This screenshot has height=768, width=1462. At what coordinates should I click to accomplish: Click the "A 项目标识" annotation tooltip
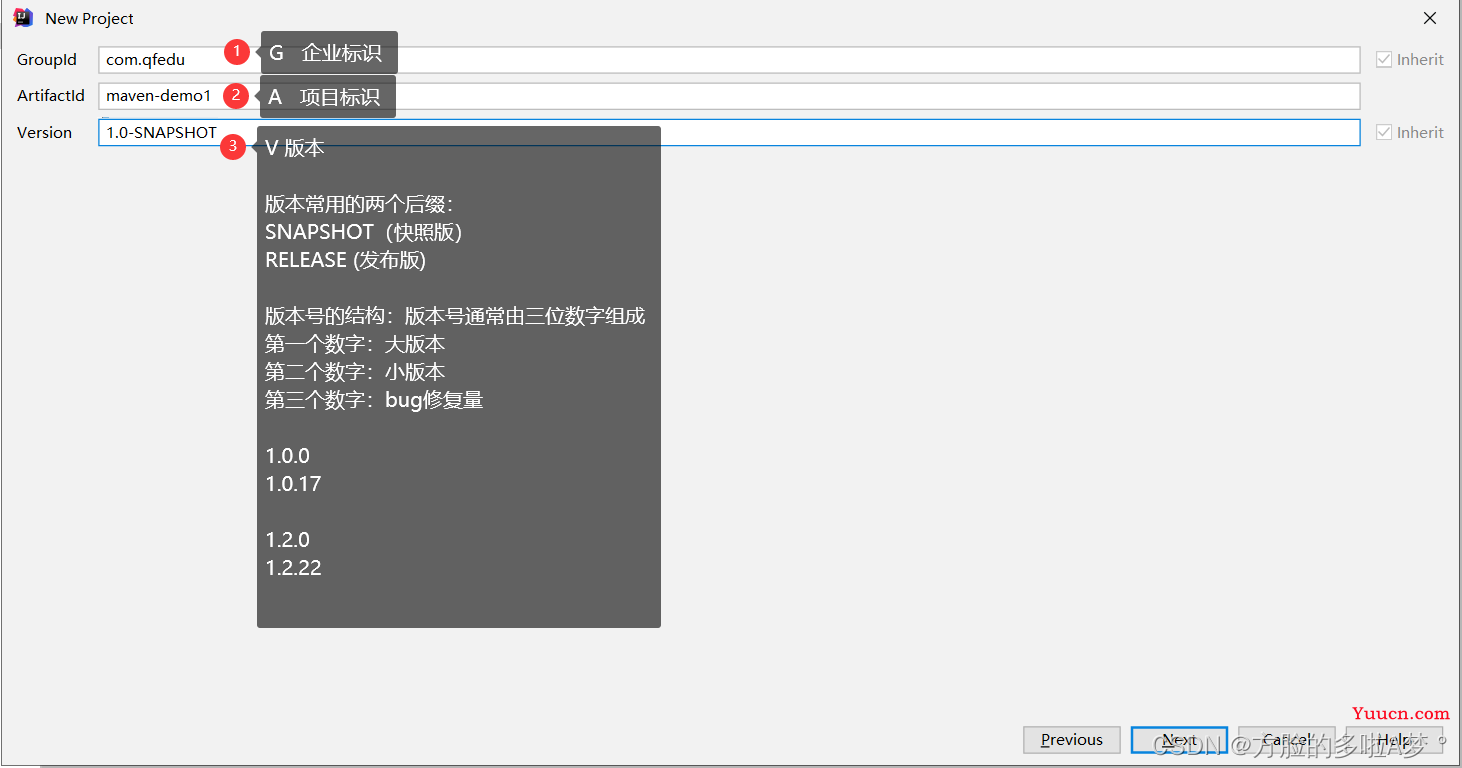(x=328, y=97)
